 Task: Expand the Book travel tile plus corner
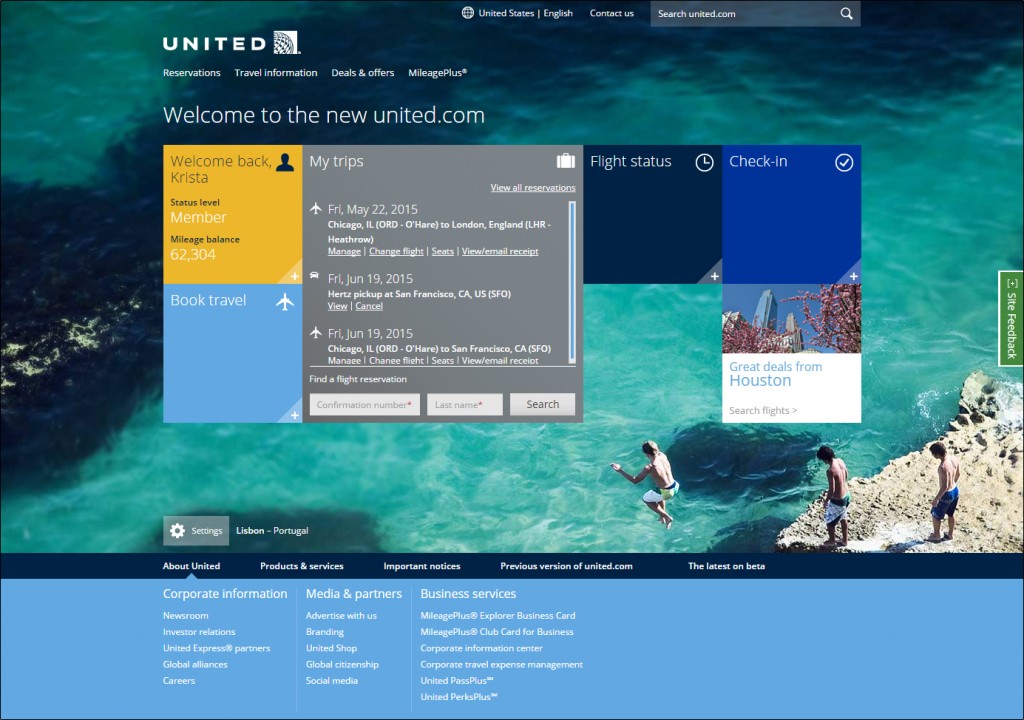pos(294,415)
